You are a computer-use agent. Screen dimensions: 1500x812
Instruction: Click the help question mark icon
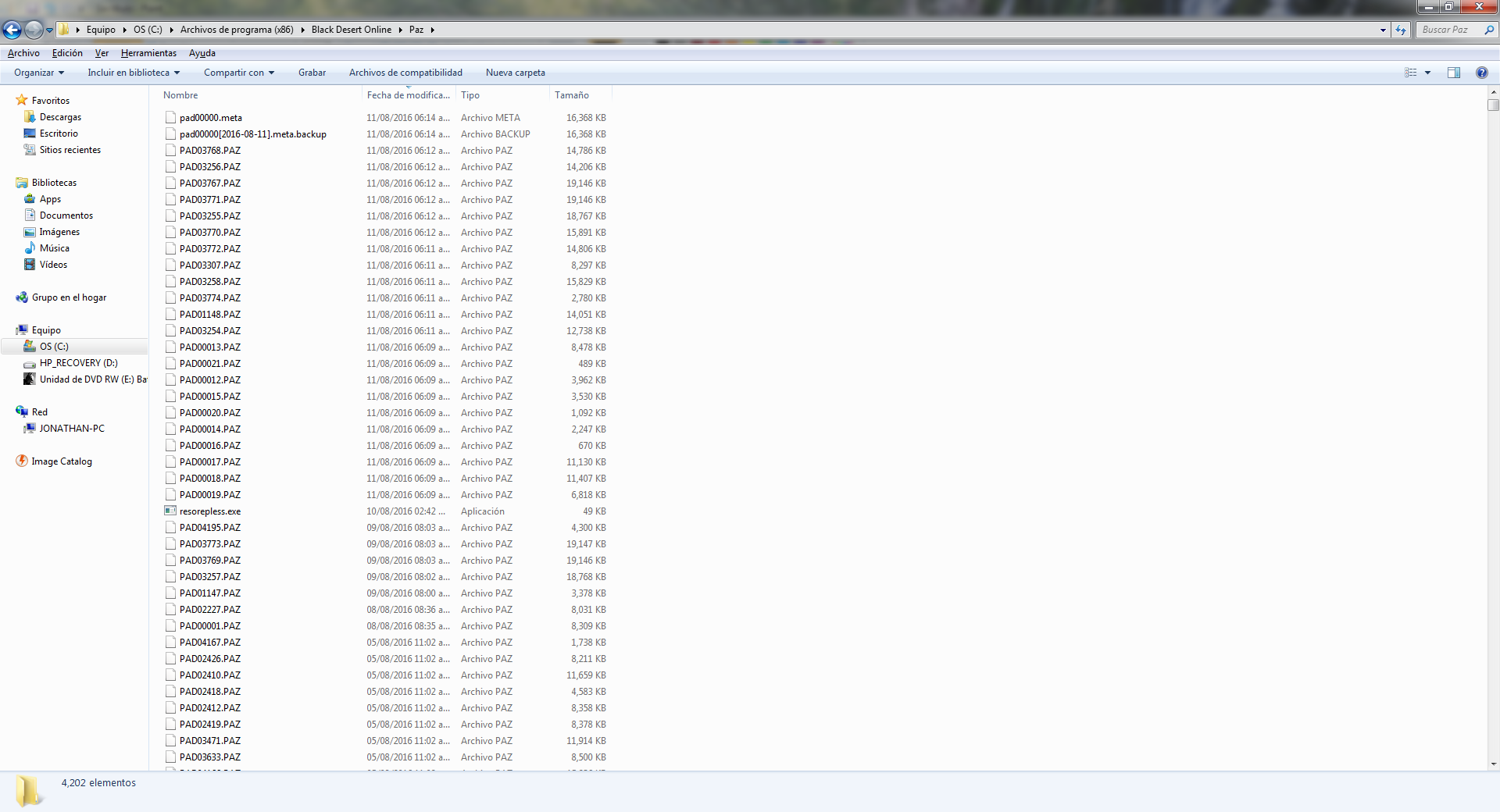[x=1481, y=73]
